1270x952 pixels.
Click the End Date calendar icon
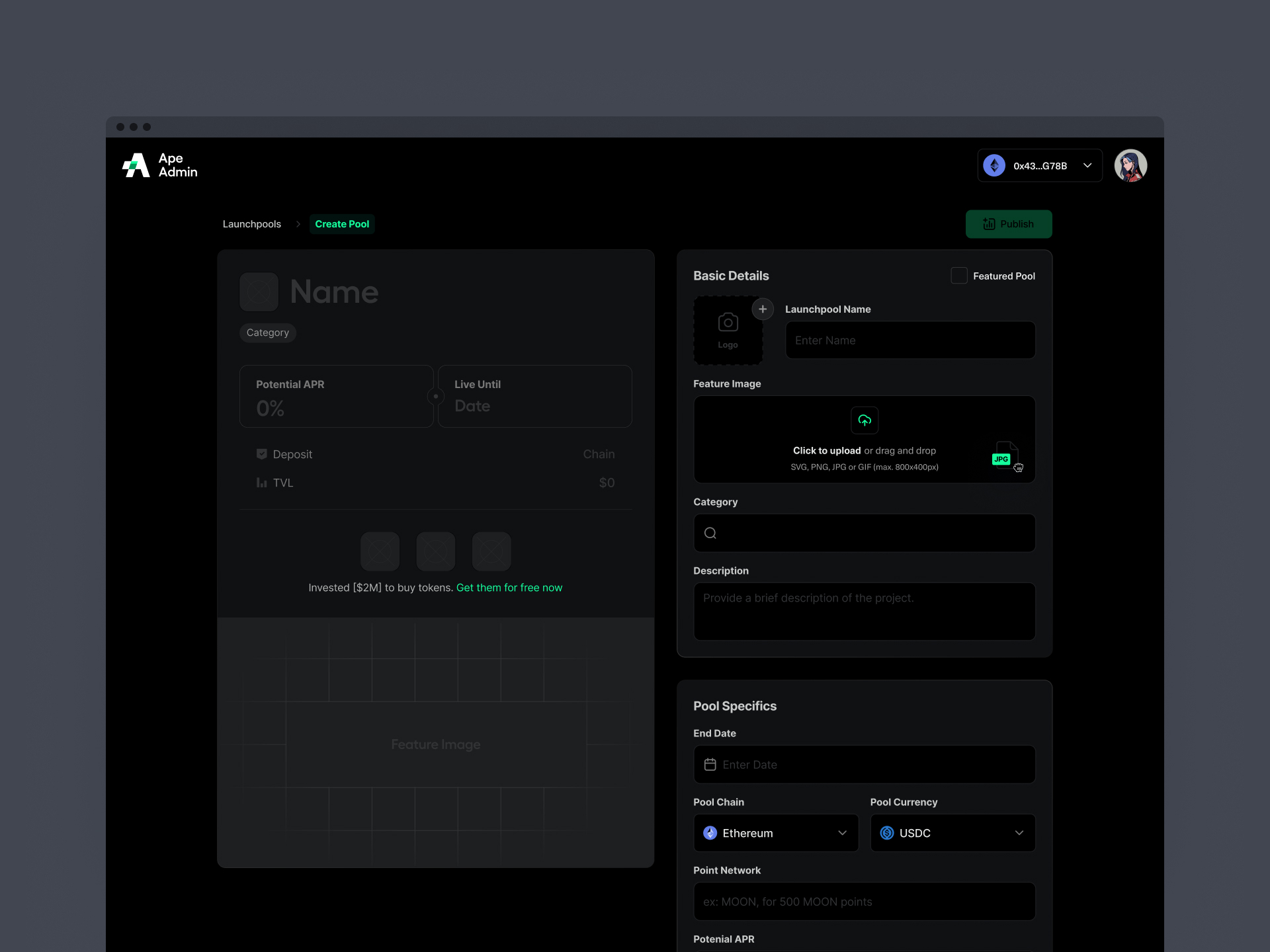tap(710, 764)
